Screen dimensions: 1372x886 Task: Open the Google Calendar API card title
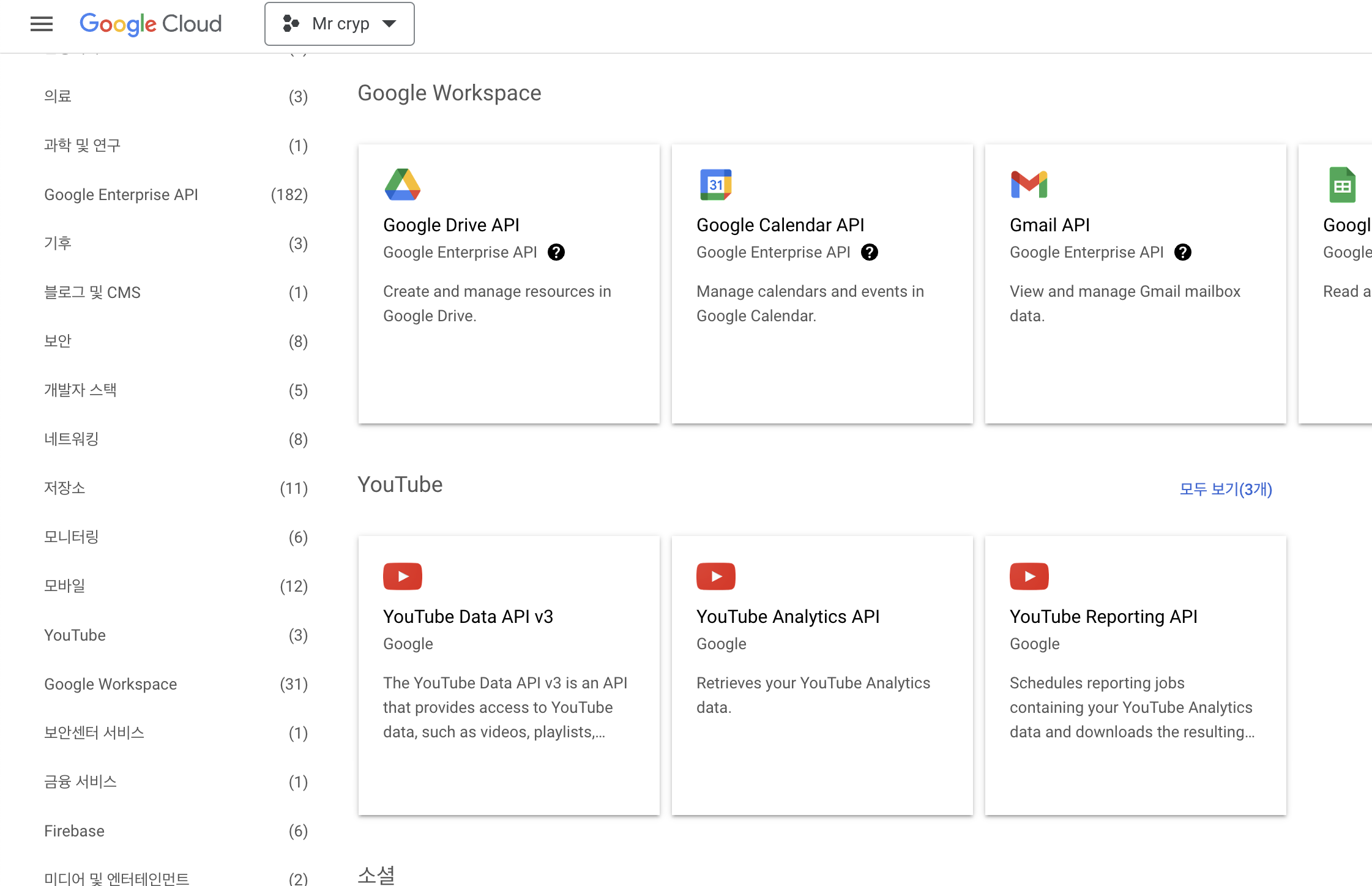(x=780, y=225)
